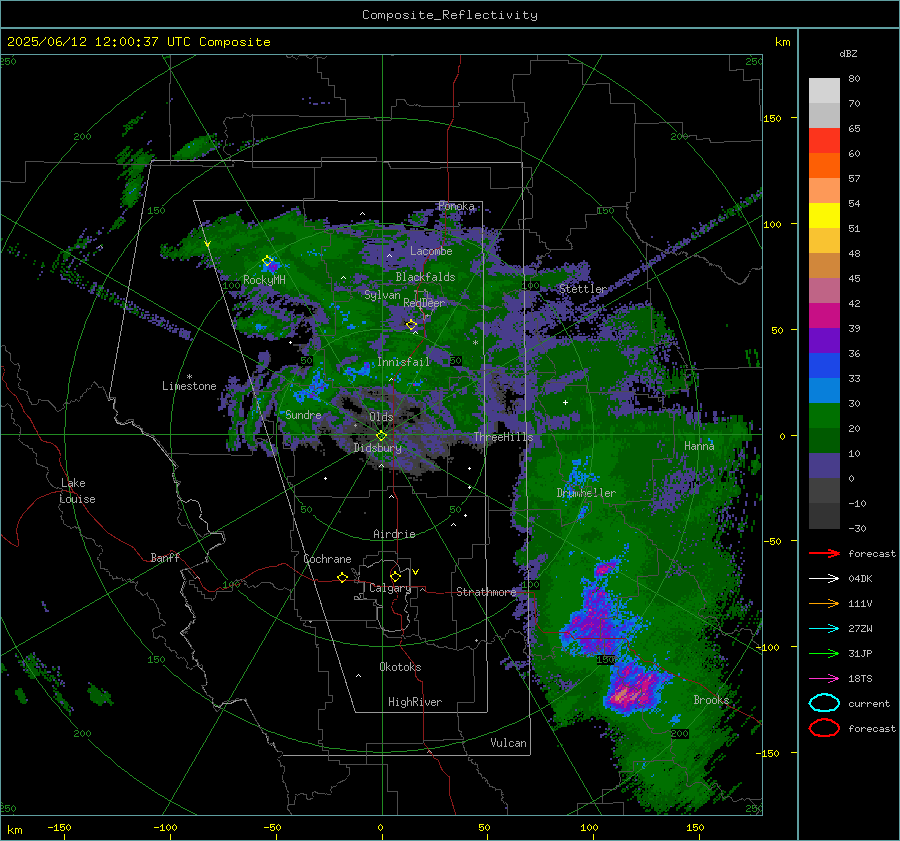
Task: Select the light blue 30-33 dBZ swatch
Action: 824,390
